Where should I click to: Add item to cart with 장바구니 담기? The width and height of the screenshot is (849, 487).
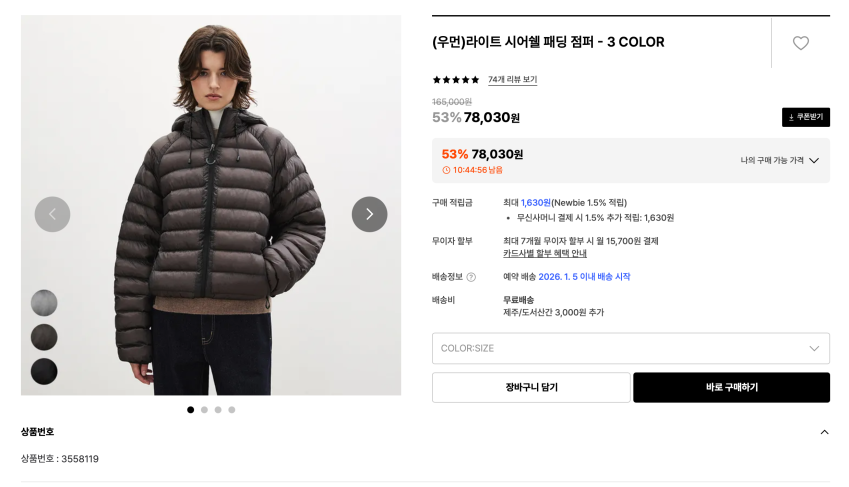[531, 387]
